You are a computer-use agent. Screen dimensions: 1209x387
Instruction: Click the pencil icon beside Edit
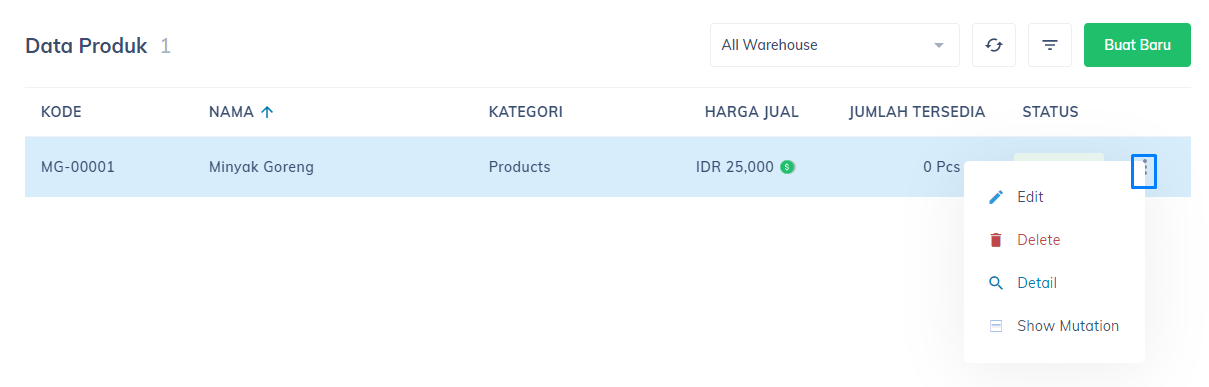(995, 198)
